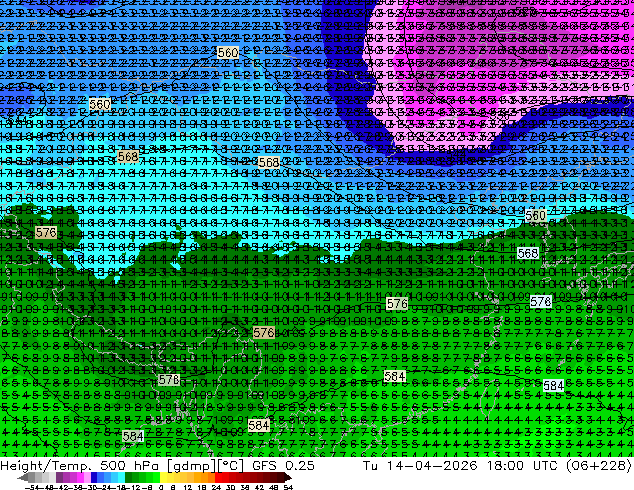Click the 'GFS 0.25' model label
Viewport: 634px width, 490px height.
(283, 465)
